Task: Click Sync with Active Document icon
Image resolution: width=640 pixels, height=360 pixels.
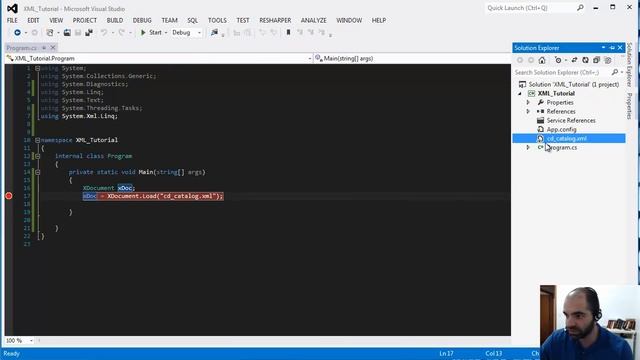Action: pos(574,60)
